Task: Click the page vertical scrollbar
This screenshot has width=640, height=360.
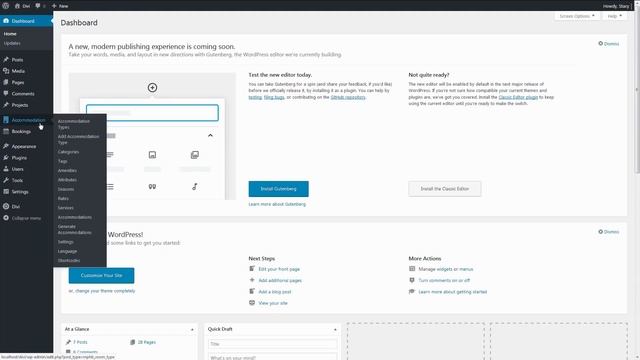Action: (x=637, y=92)
